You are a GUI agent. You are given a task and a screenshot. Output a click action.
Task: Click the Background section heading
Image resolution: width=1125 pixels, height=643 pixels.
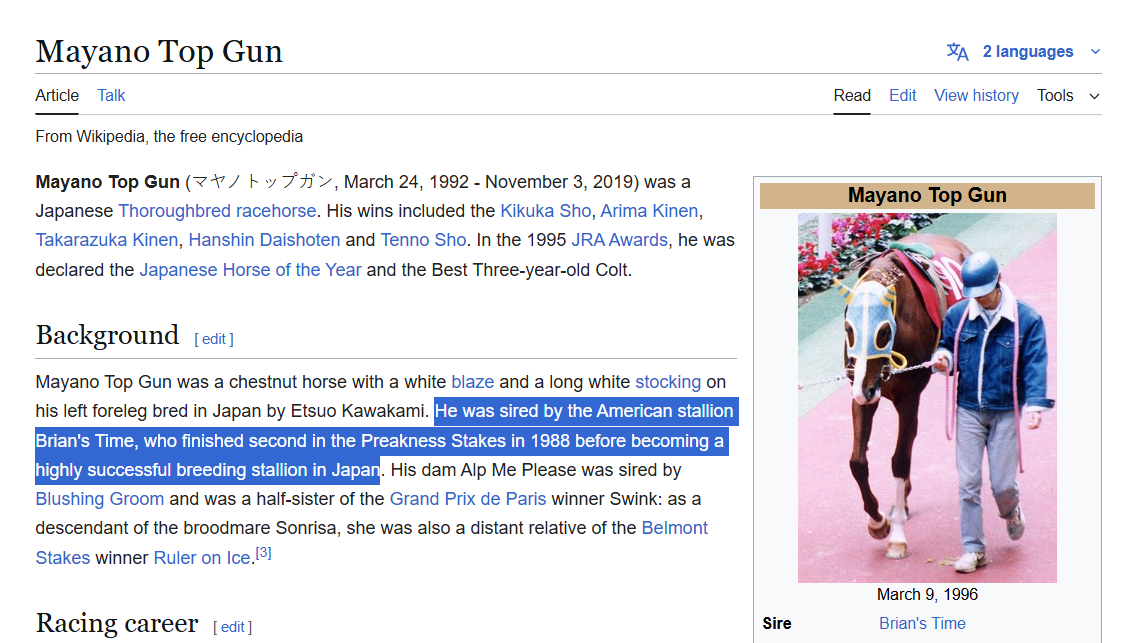108,335
